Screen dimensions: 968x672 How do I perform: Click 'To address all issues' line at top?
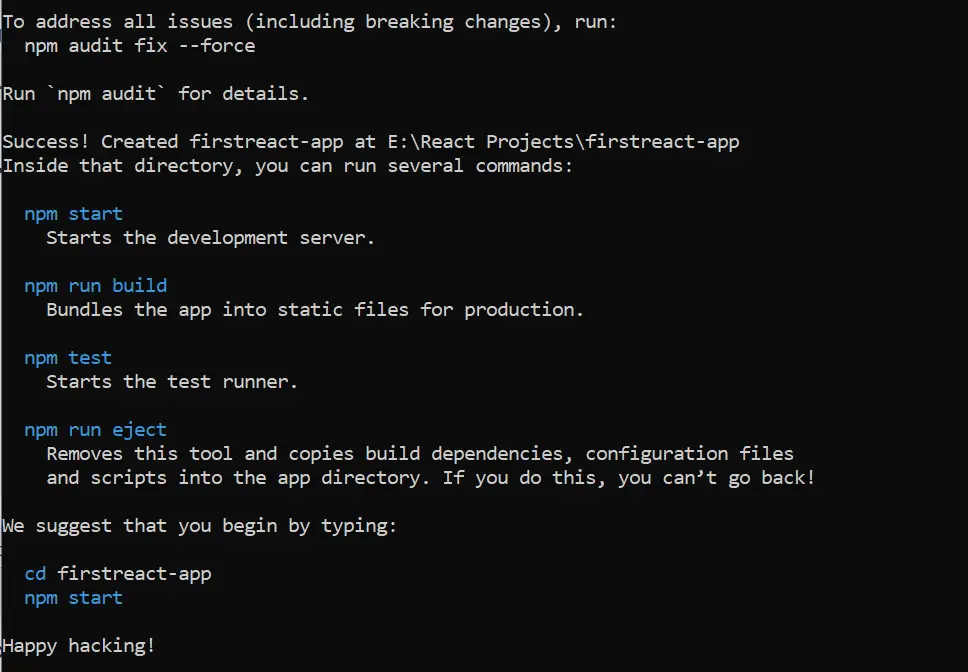coord(309,22)
